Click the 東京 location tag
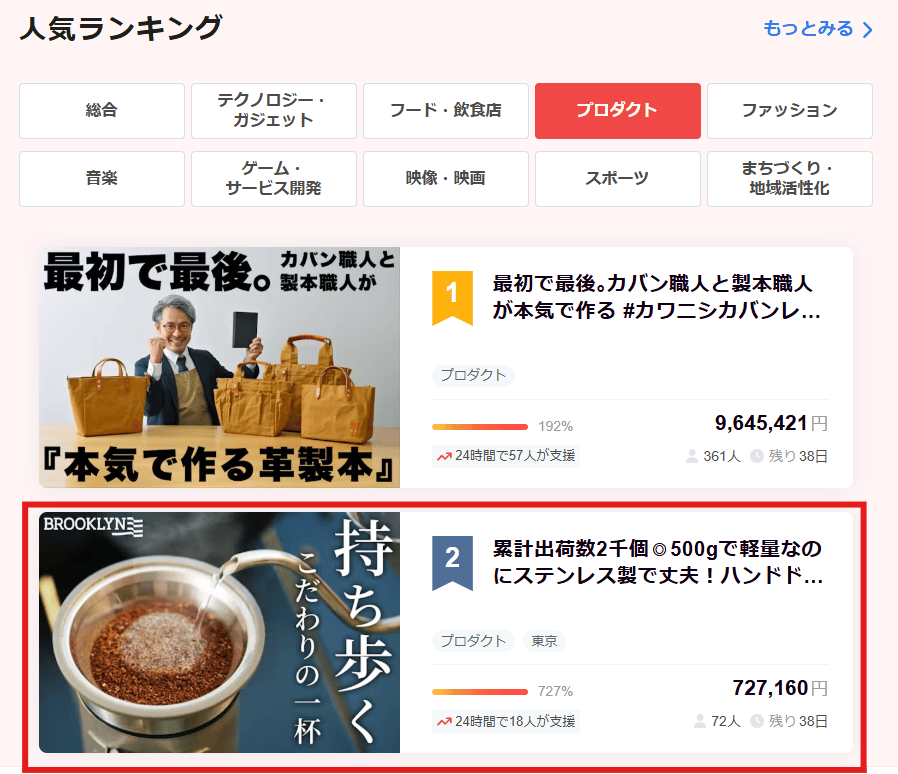Image resolution: width=898 pixels, height=774 pixels. 544,641
